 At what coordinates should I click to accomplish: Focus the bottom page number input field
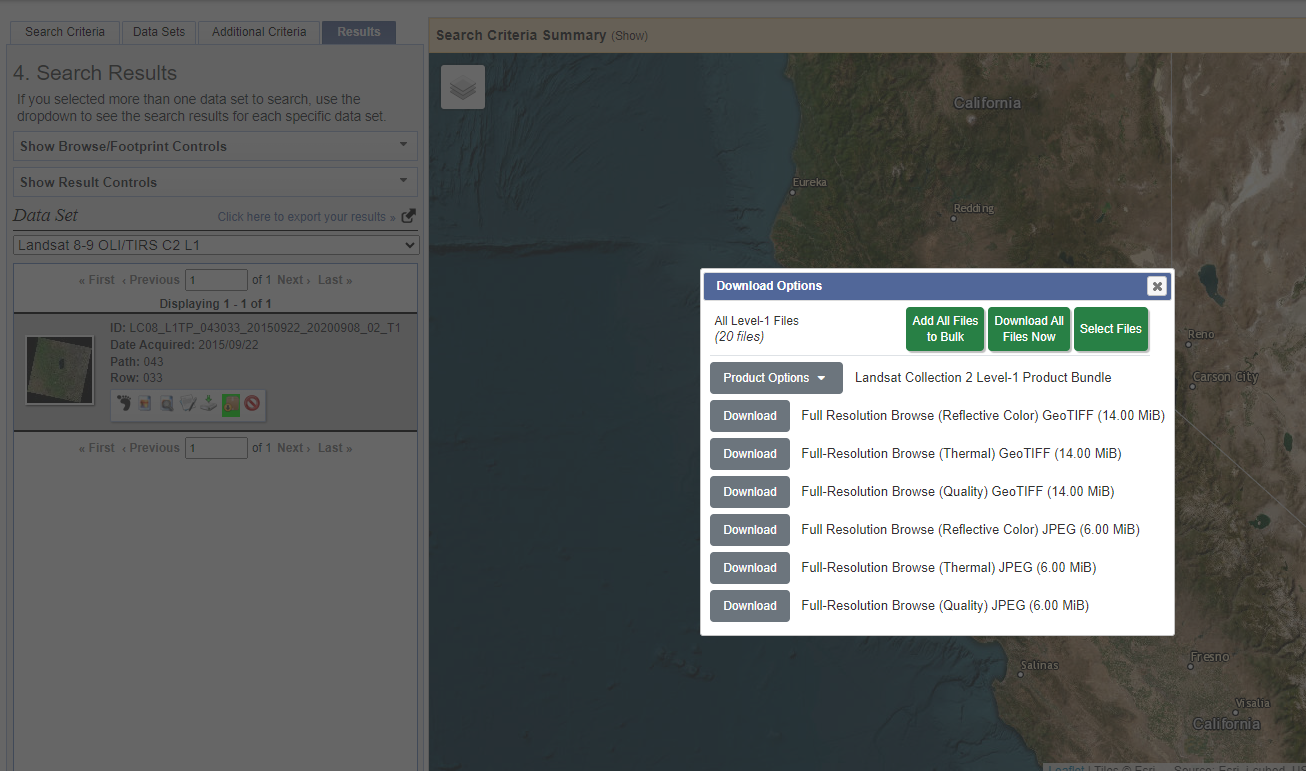coord(216,448)
